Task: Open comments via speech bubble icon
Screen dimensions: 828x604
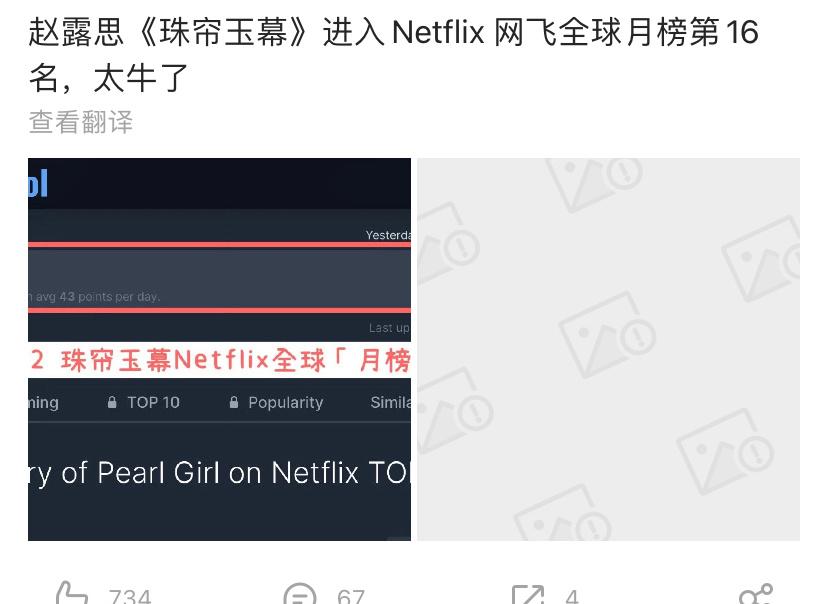Action: coord(299,594)
